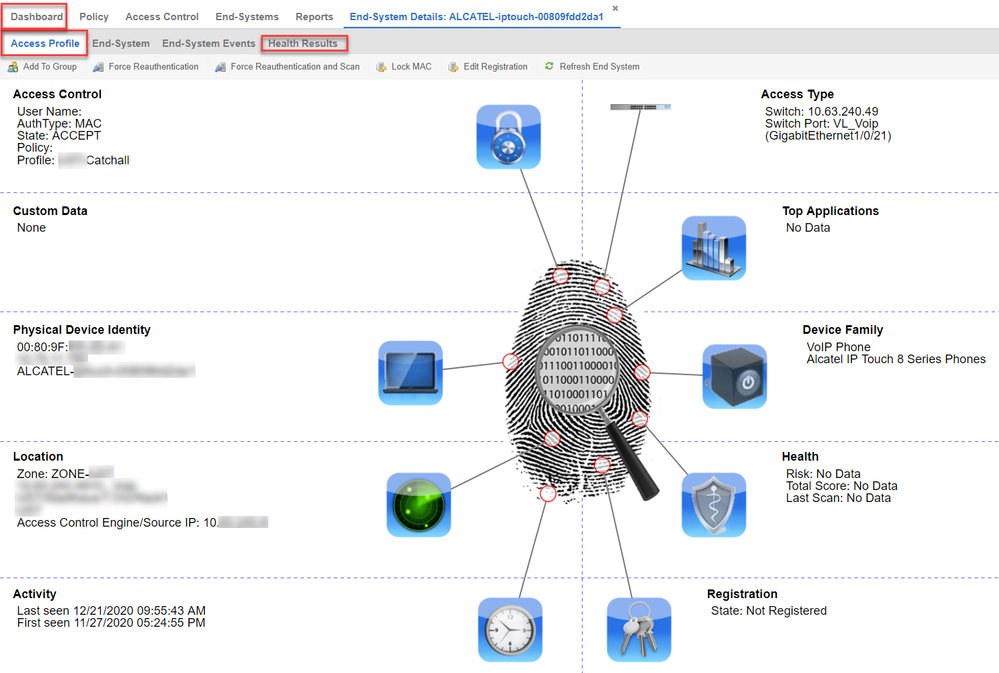Close the End-System Details tab

(615, 8)
